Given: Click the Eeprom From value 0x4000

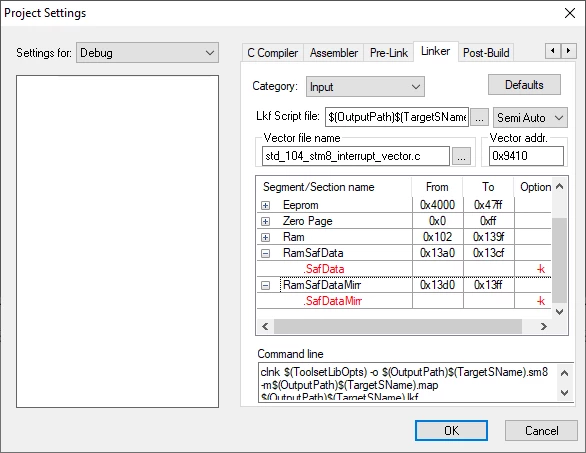Looking at the screenshot, I should point(437,205).
